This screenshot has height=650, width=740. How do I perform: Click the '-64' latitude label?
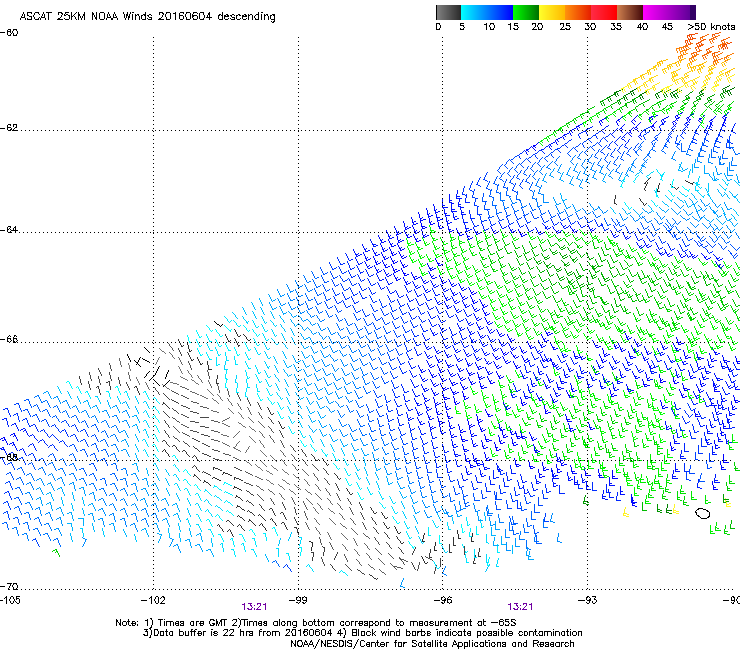9,230
